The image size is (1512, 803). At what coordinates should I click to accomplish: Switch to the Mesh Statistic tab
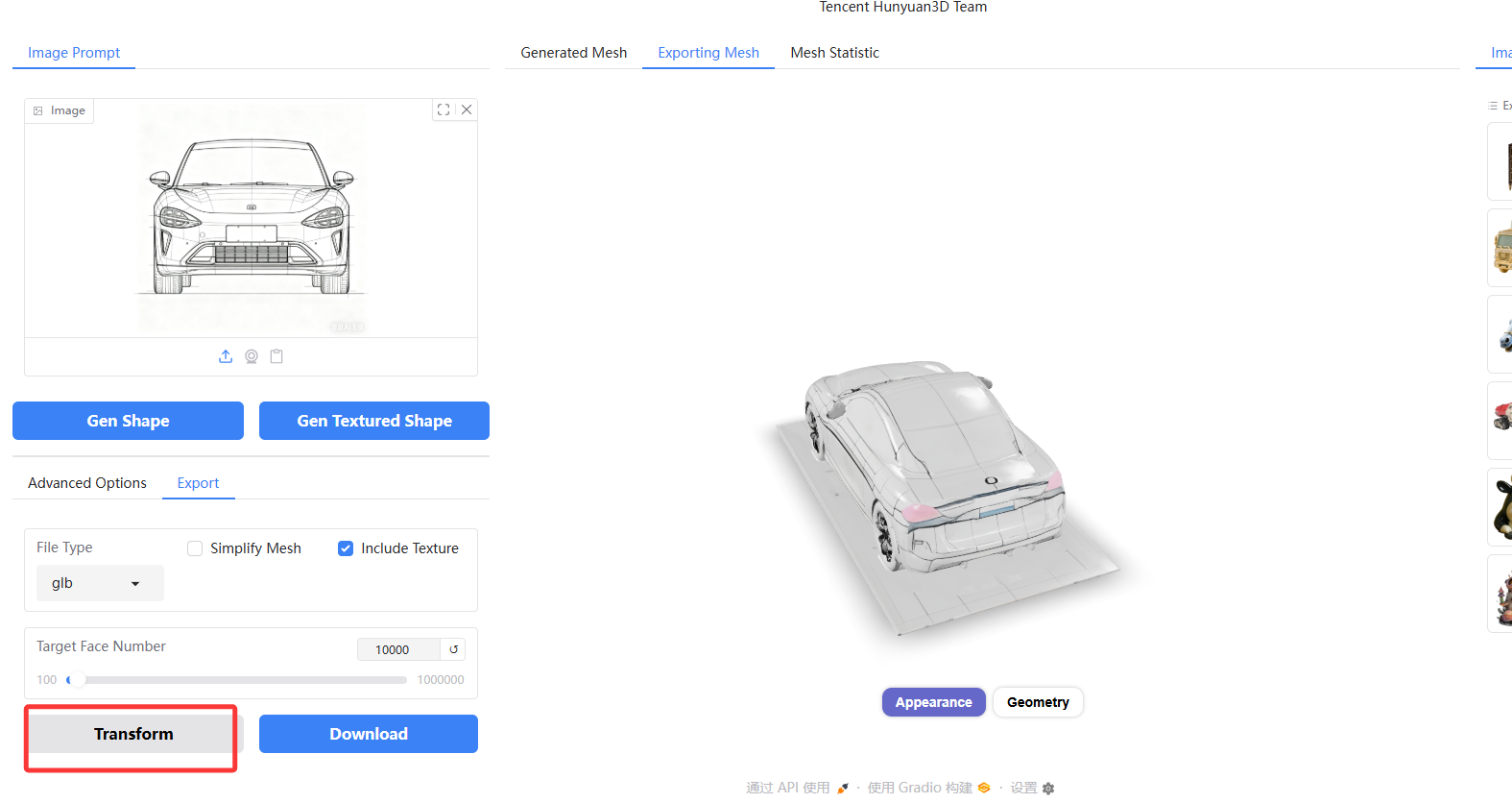[x=834, y=53]
